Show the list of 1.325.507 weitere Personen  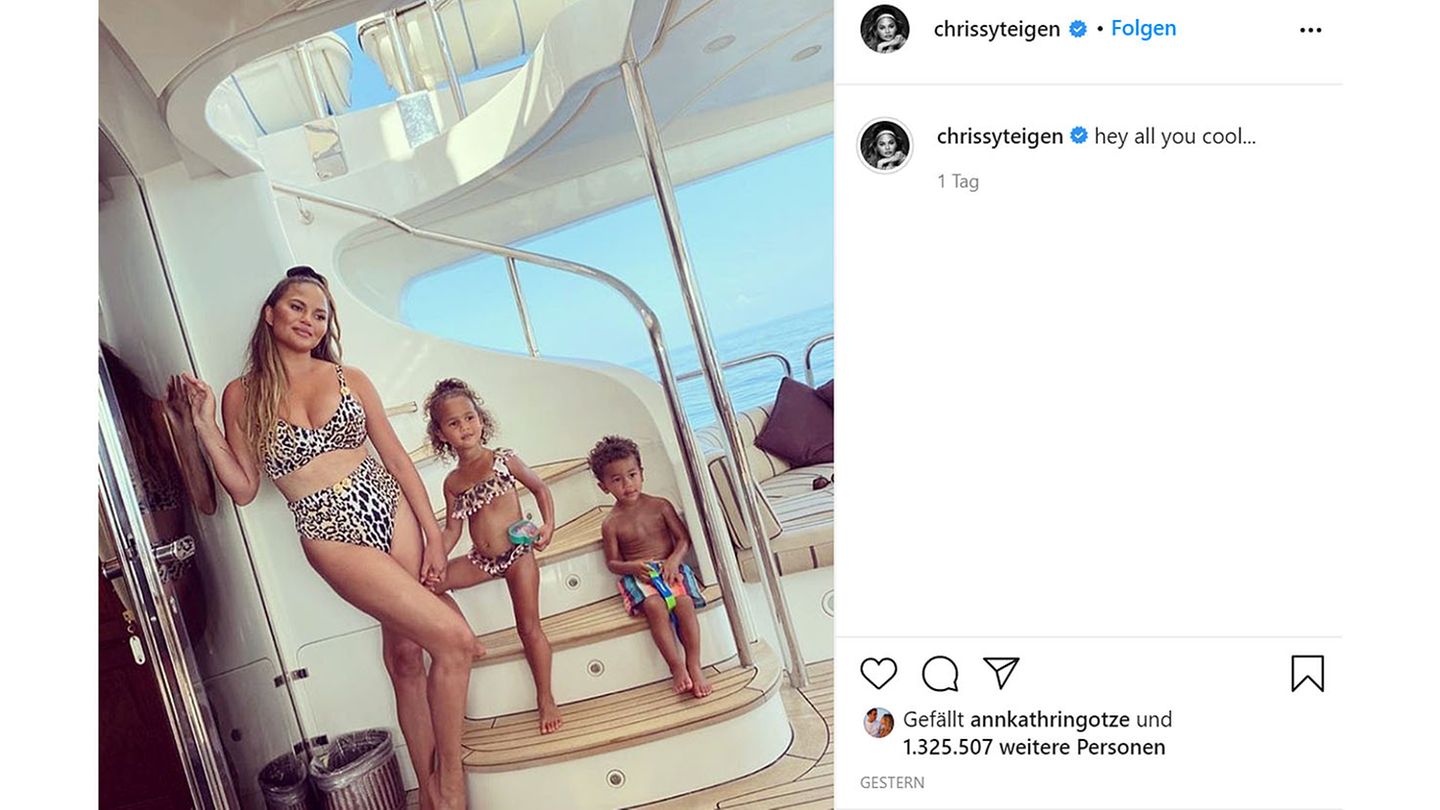(x=1034, y=747)
